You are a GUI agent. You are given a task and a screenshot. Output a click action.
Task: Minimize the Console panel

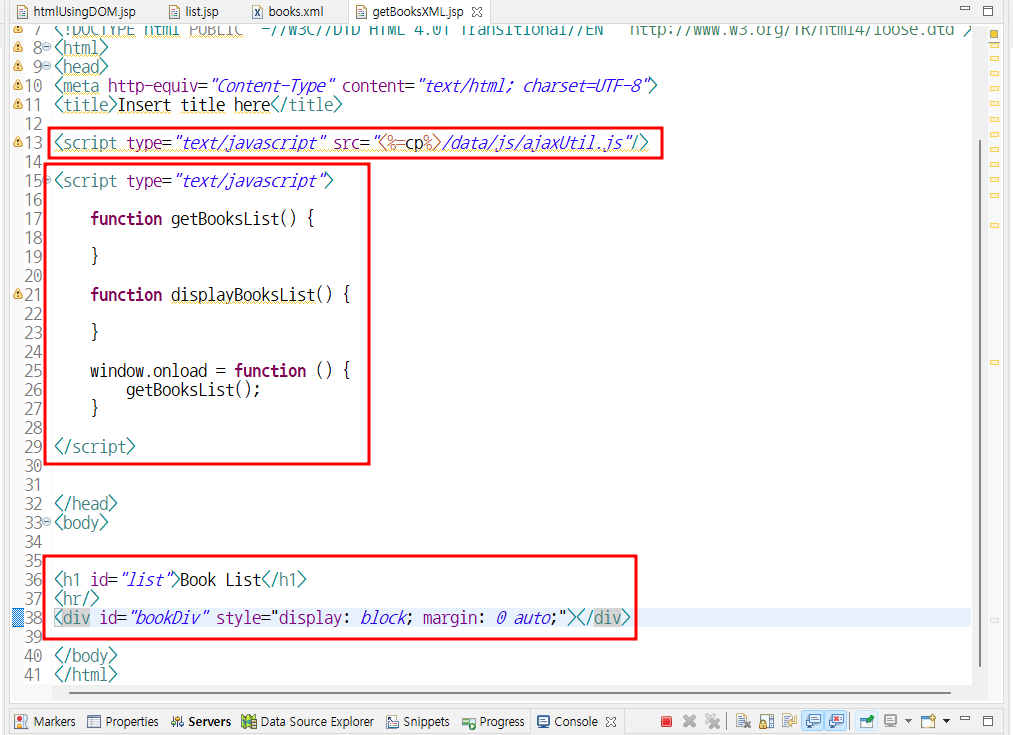point(965,718)
